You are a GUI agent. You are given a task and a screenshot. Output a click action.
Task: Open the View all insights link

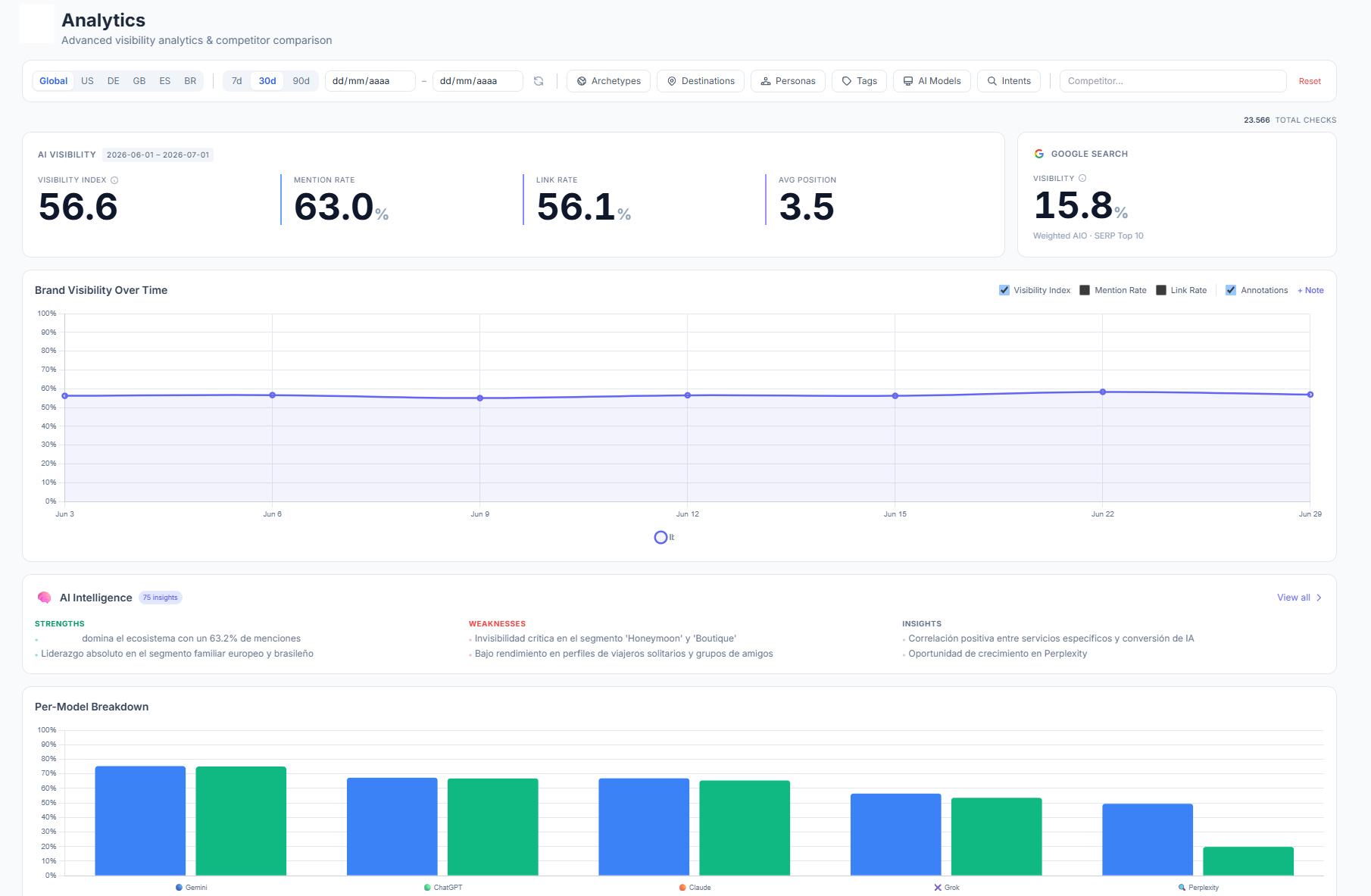(x=1299, y=598)
